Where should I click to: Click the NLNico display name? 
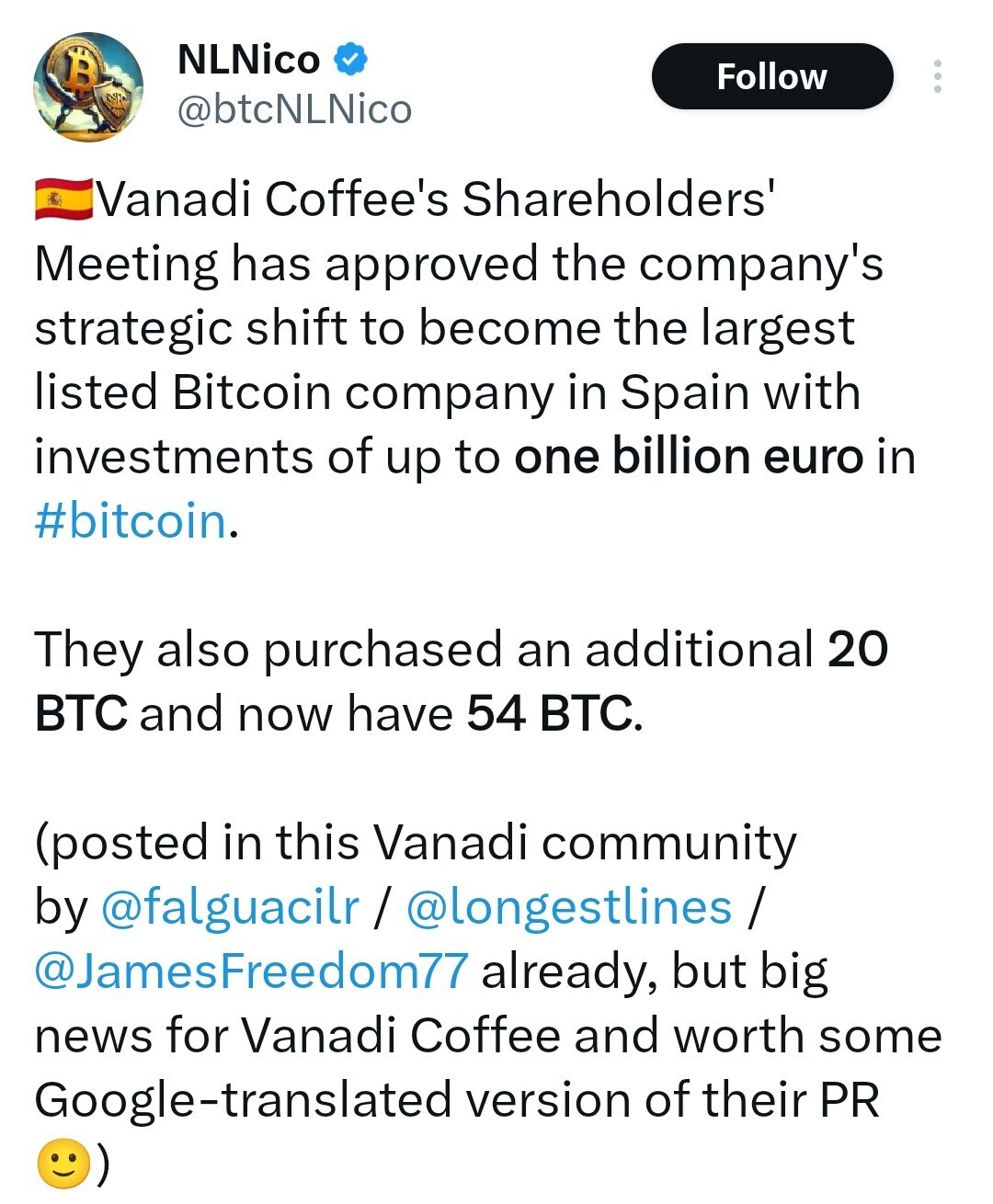coord(248,60)
